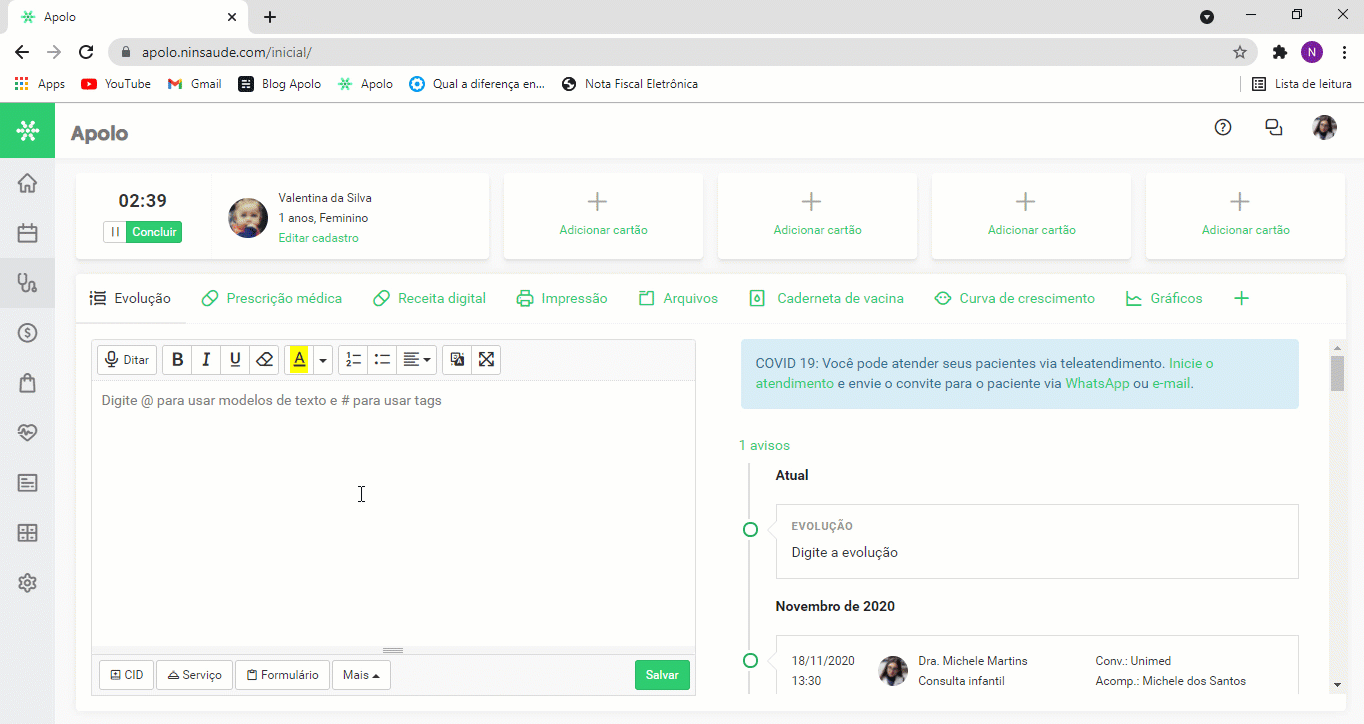Switch to the Gráficos tab
Image resolution: width=1364 pixels, height=724 pixels.
coord(1164,298)
